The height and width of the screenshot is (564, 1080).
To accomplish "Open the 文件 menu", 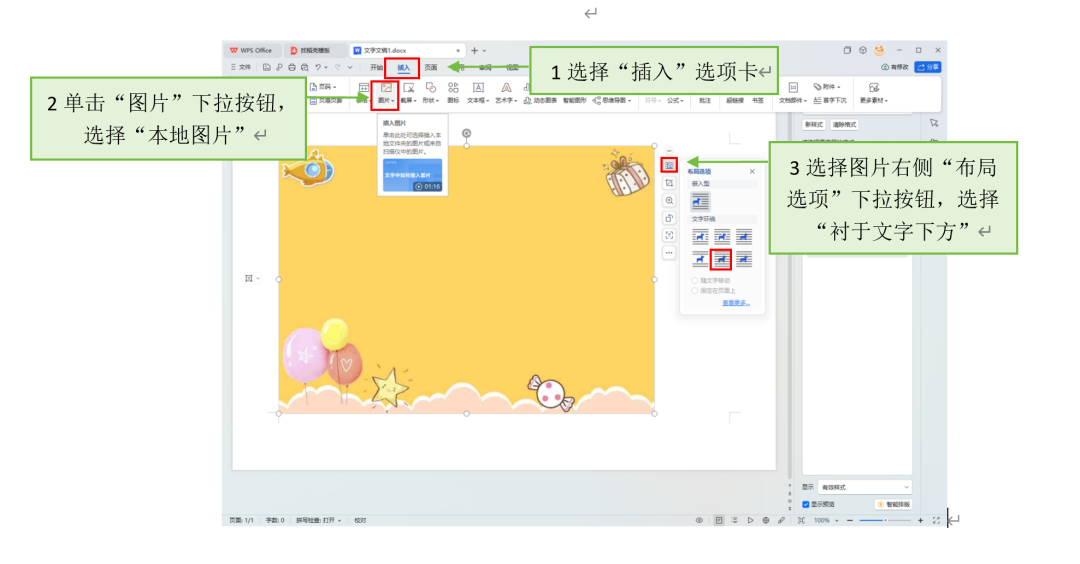I will point(241,67).
